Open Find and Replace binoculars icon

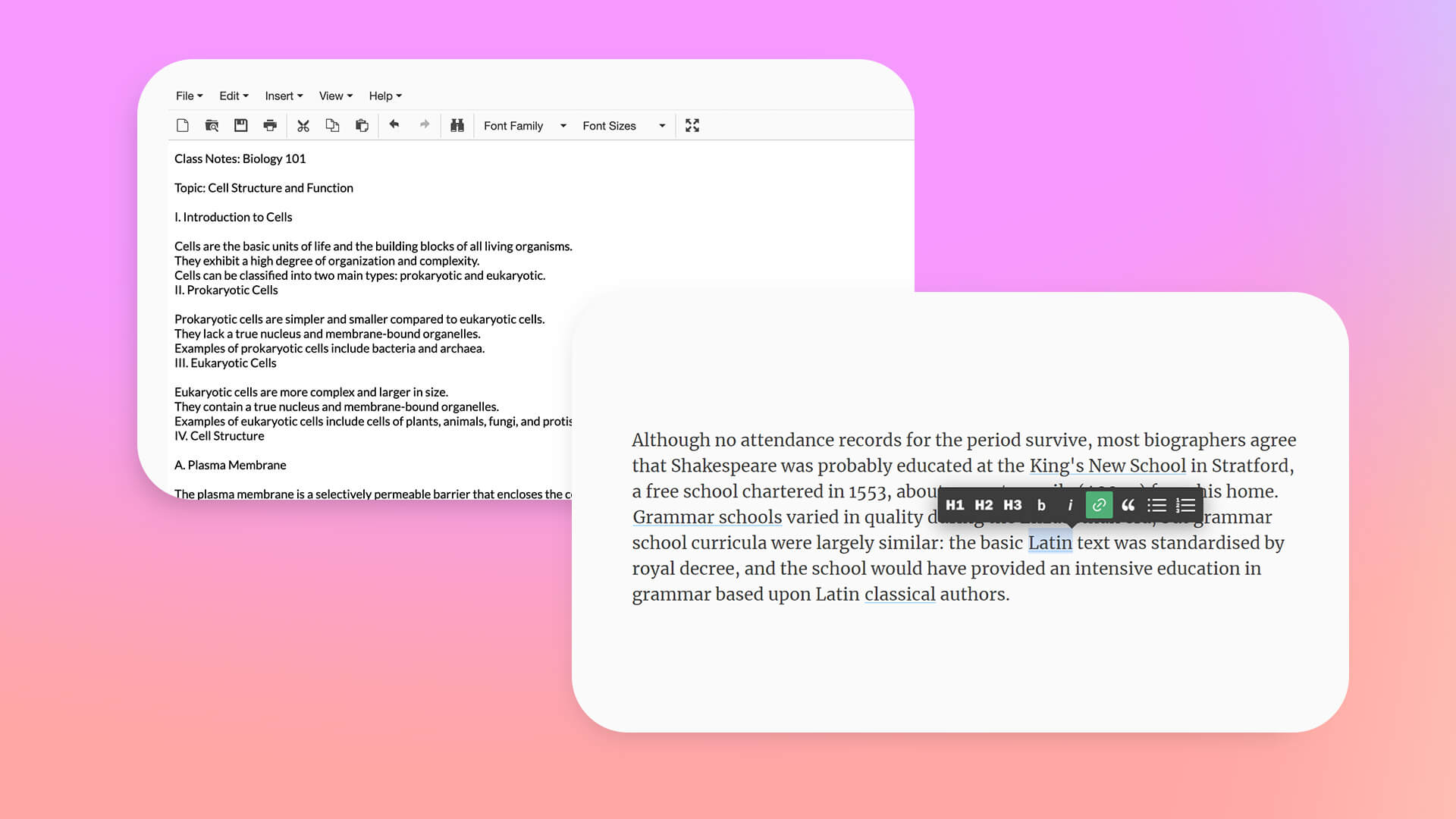[x=457, y=126]
